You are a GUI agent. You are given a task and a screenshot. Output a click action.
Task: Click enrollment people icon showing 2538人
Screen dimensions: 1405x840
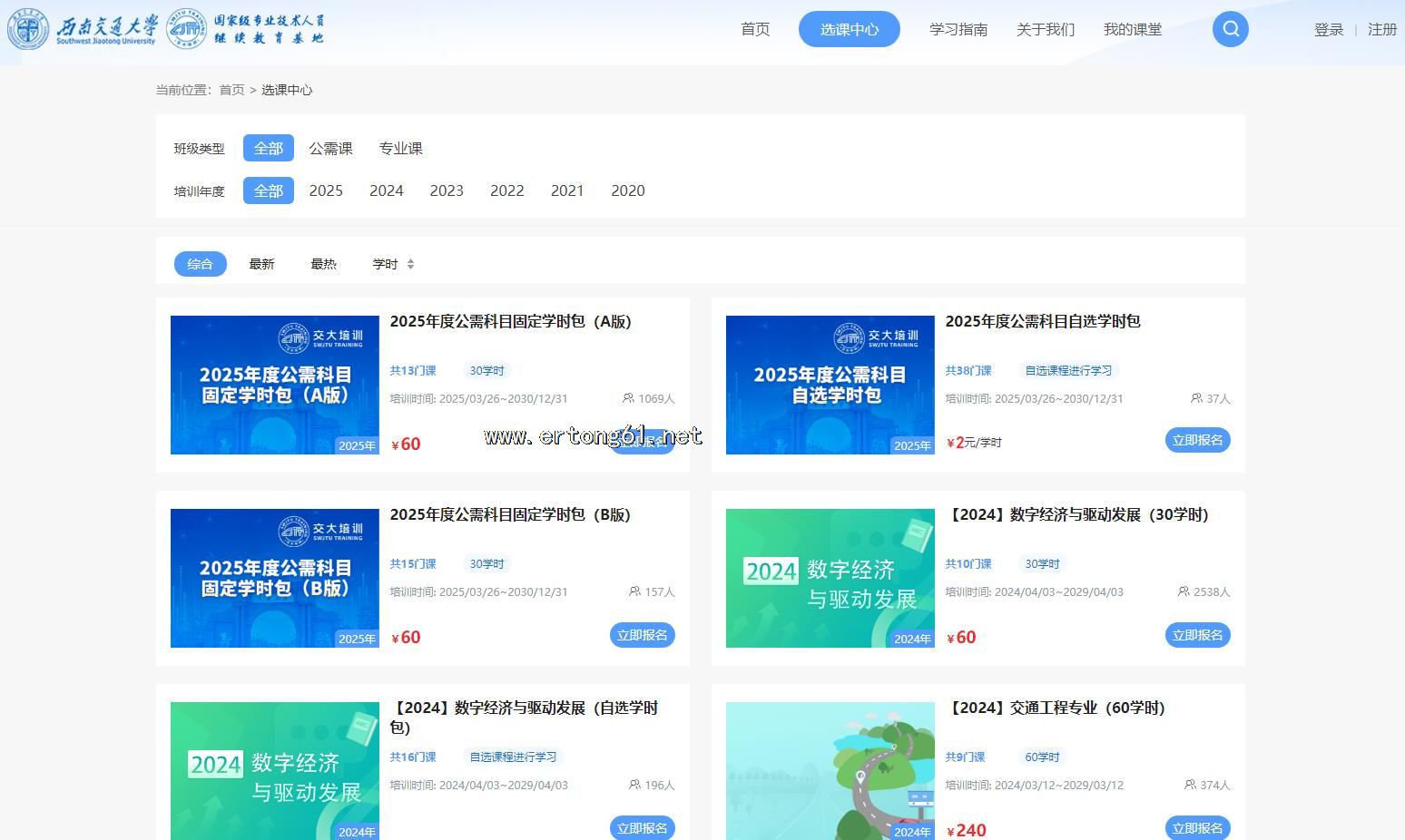click(x=1184, y=591)
